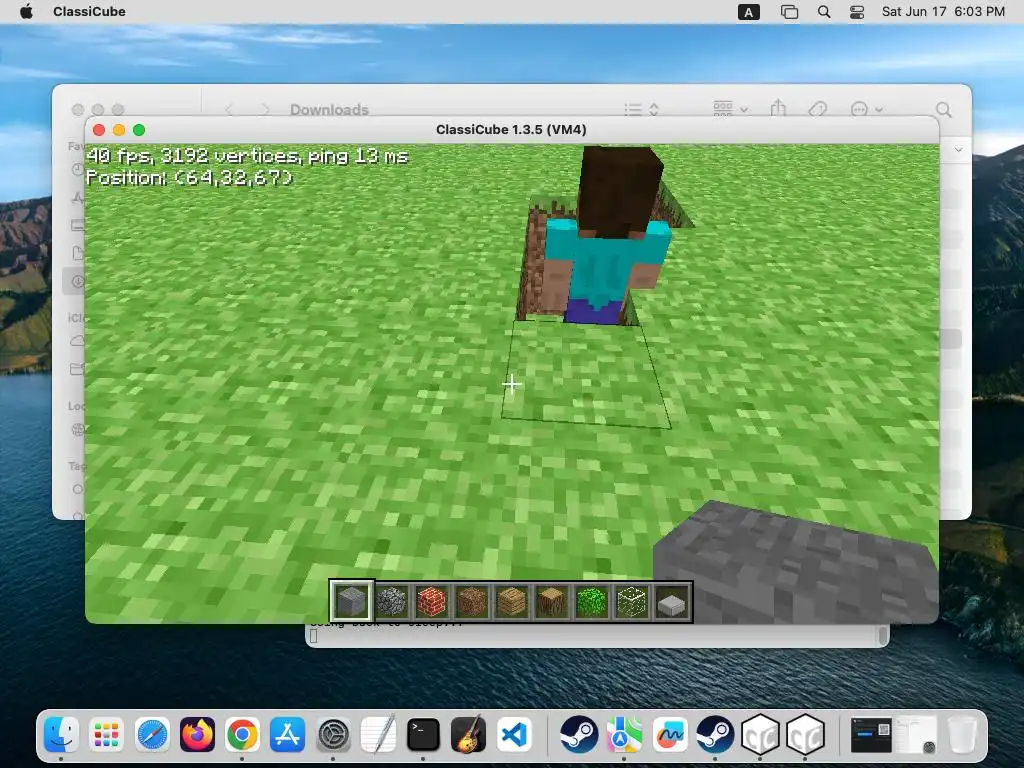The width and height of the screenshot is (1024, 768).
Task: Open the App Store from the Dock
Action: pyautogui.click(x=287, y=735)
